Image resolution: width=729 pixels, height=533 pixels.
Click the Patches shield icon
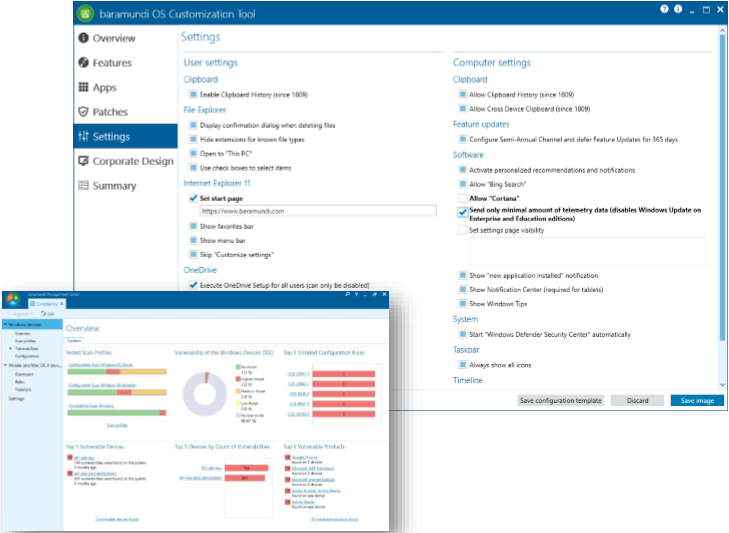click(84, 112)
